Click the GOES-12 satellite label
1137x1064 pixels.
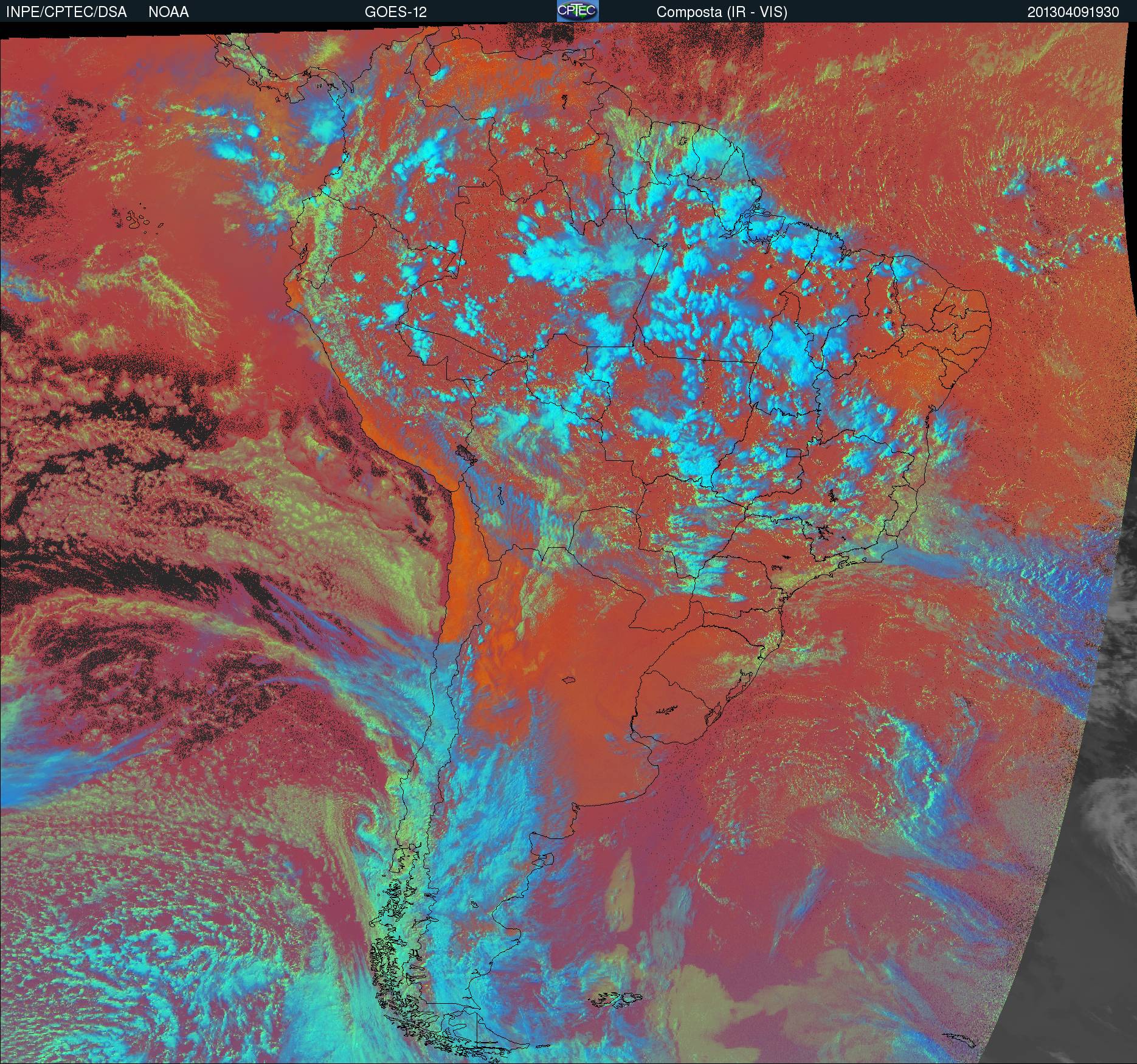[395, 12]
